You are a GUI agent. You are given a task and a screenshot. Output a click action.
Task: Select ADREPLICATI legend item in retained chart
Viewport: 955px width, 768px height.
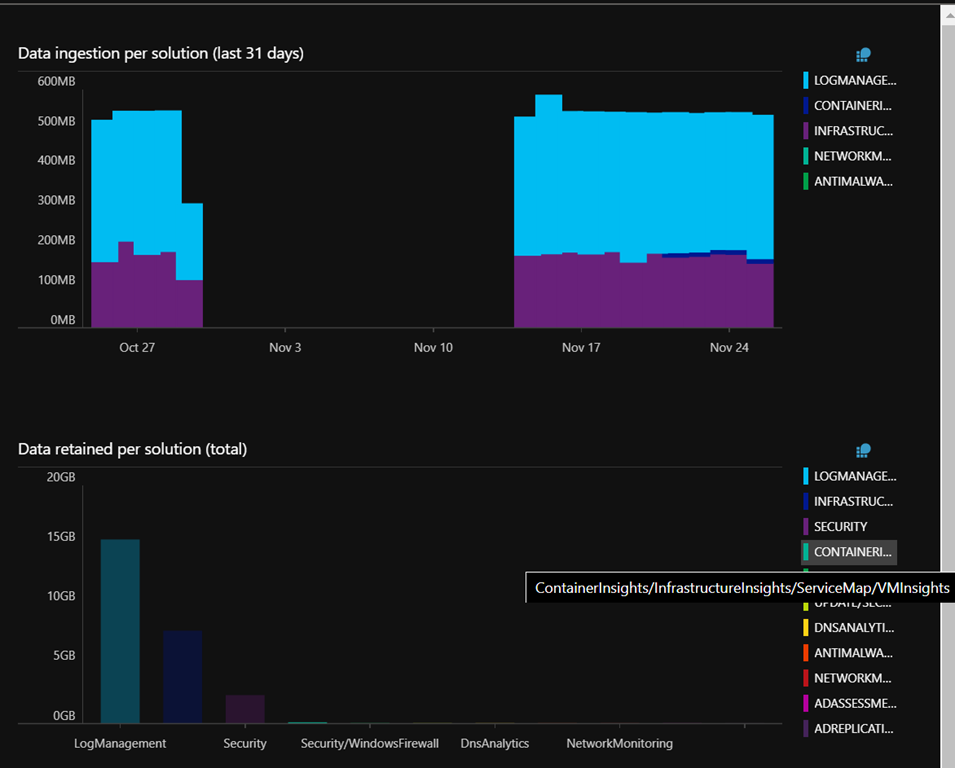tap(853, 729)
